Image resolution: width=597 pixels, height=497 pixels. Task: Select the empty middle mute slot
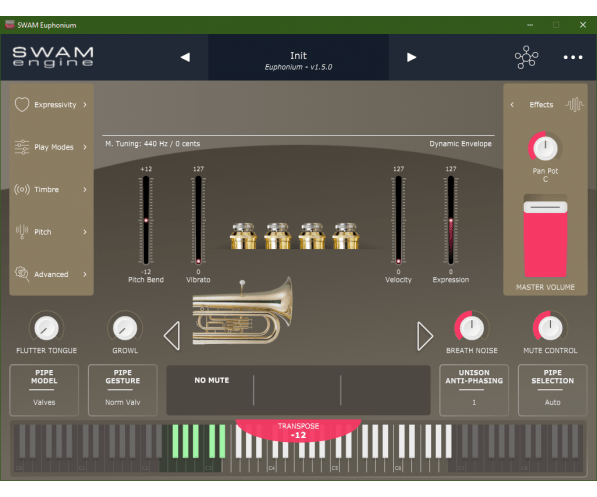point(297,390)
